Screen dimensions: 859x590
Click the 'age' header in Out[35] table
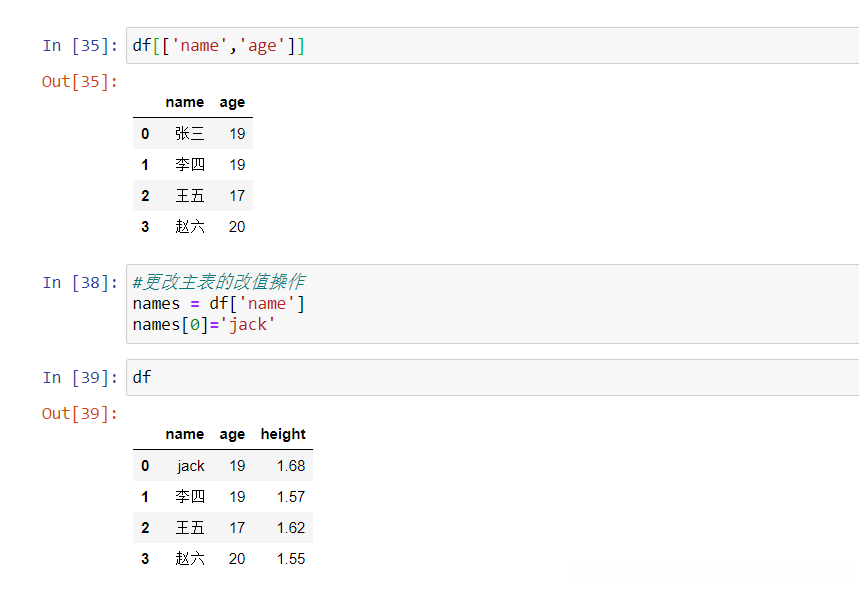232,102
